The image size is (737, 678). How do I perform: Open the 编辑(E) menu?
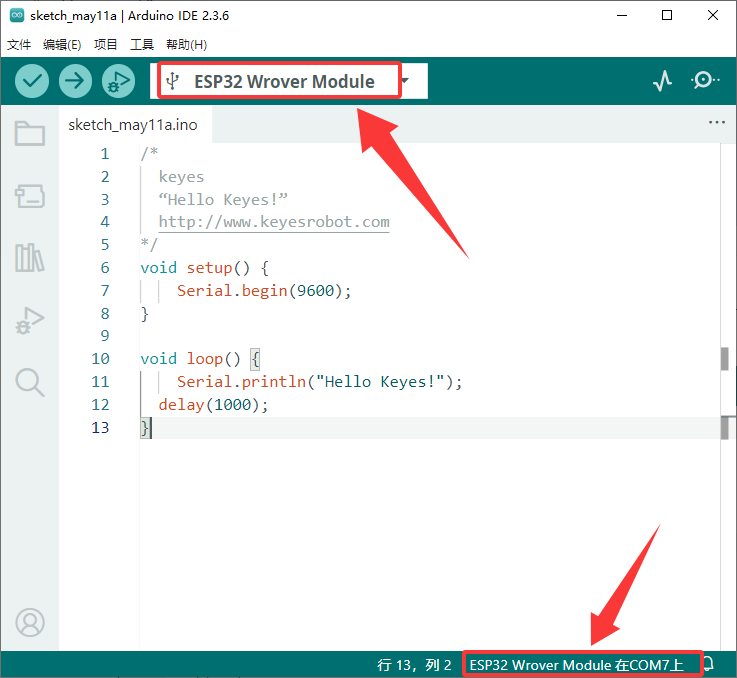coord(62,45)
